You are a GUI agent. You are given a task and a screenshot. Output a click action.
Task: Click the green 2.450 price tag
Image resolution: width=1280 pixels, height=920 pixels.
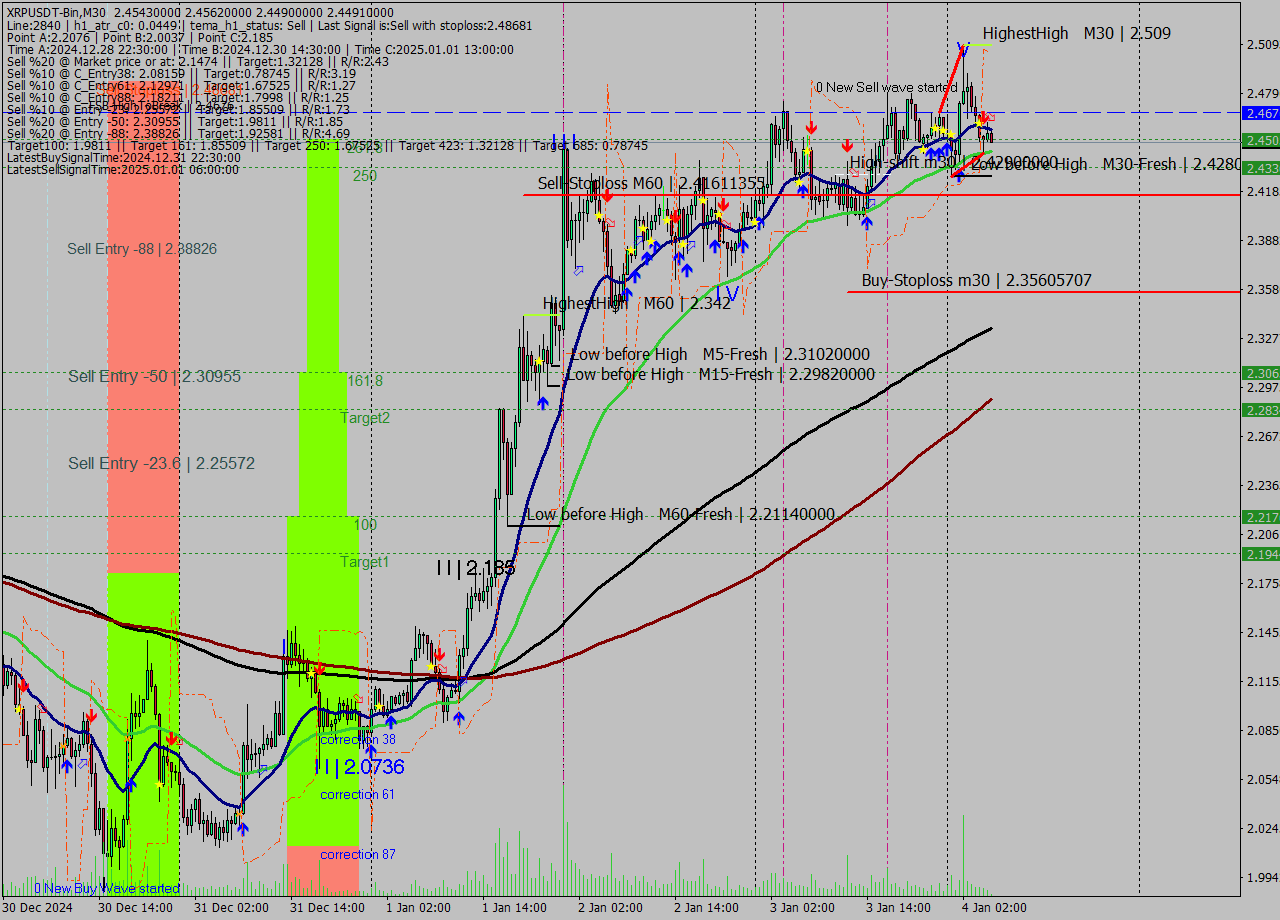1260,140
